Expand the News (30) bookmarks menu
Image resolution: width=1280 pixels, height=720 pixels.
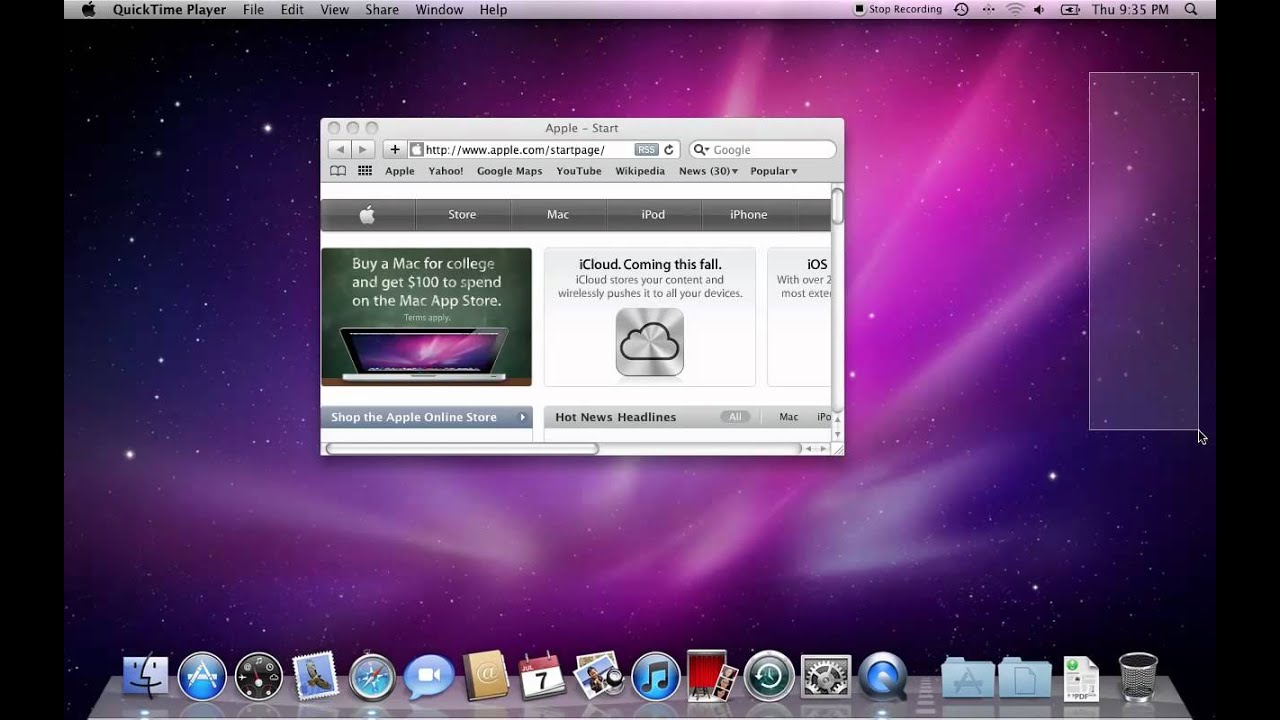coord(708,171)
